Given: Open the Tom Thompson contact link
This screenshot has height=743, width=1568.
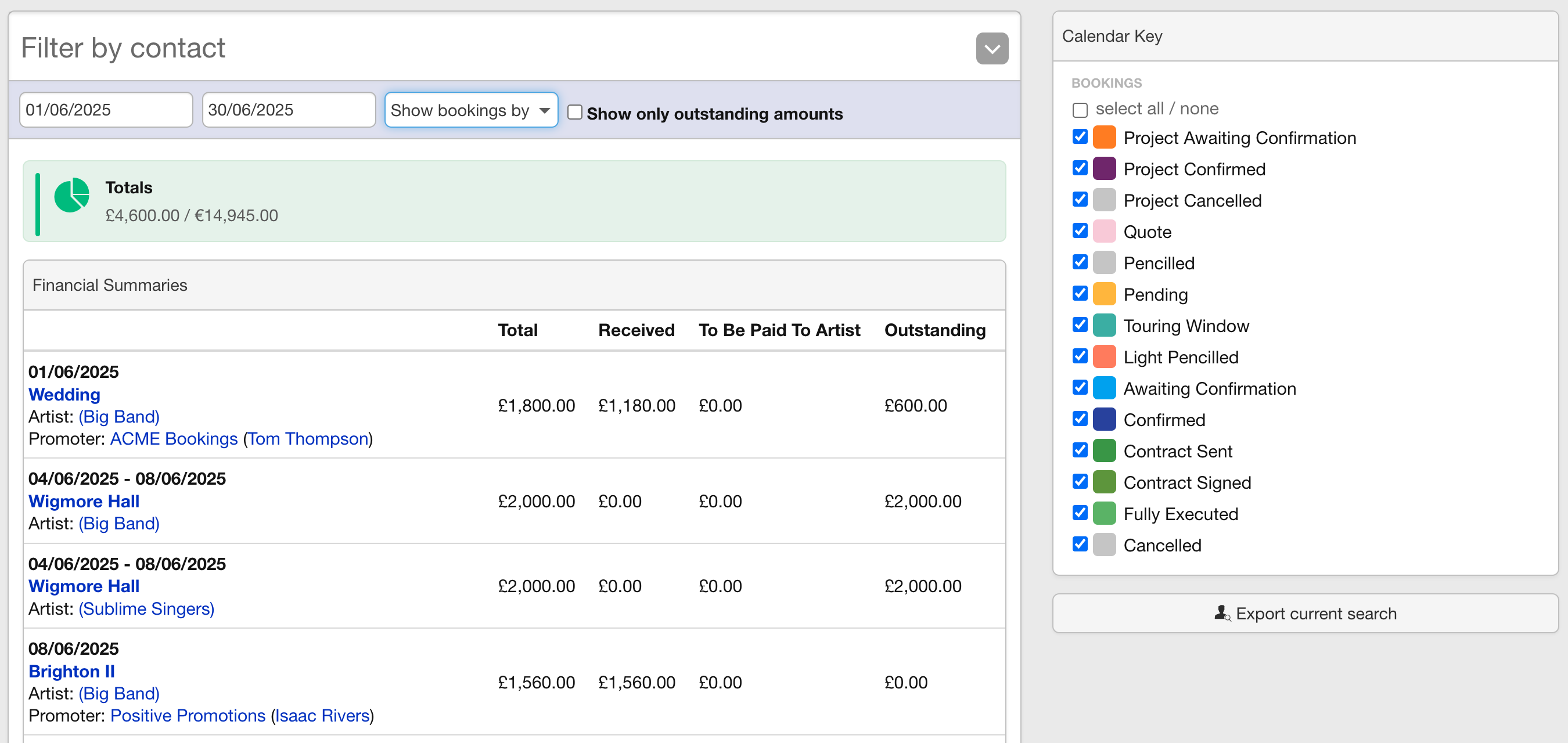Looking at the screenshot, I should 308,439.
